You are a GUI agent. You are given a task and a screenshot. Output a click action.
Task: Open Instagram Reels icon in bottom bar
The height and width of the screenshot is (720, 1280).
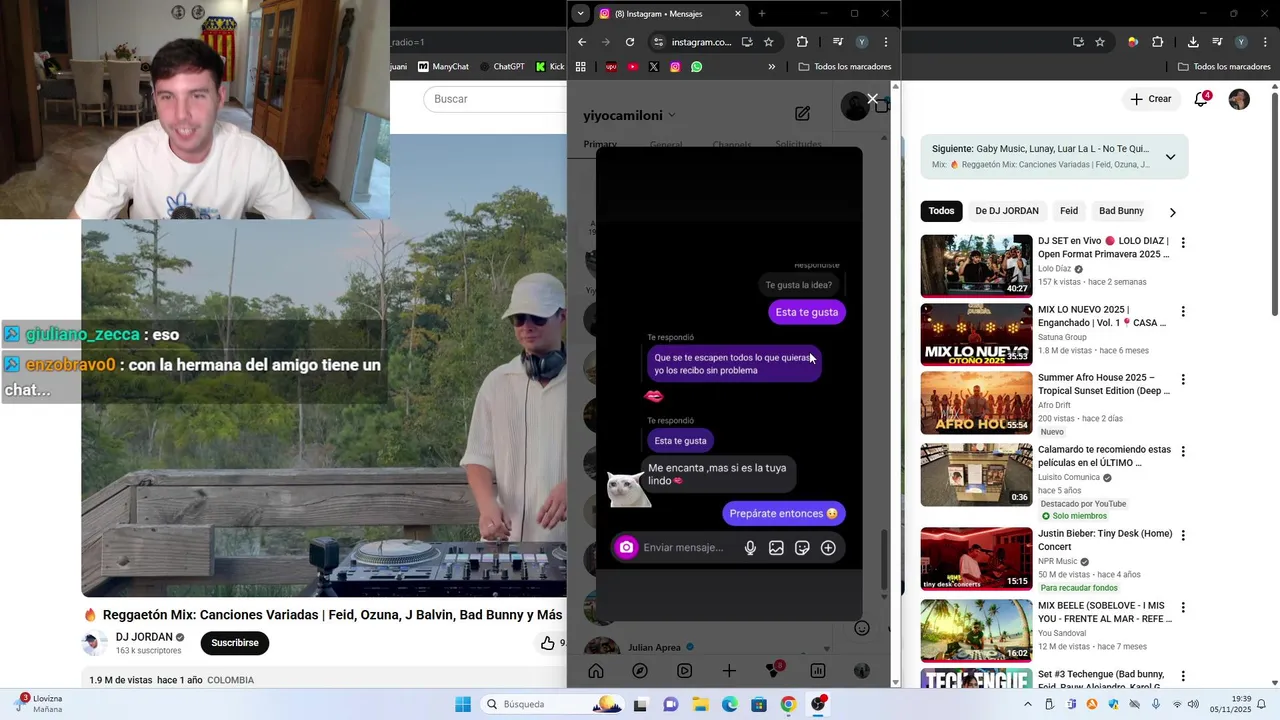[684, 671]
